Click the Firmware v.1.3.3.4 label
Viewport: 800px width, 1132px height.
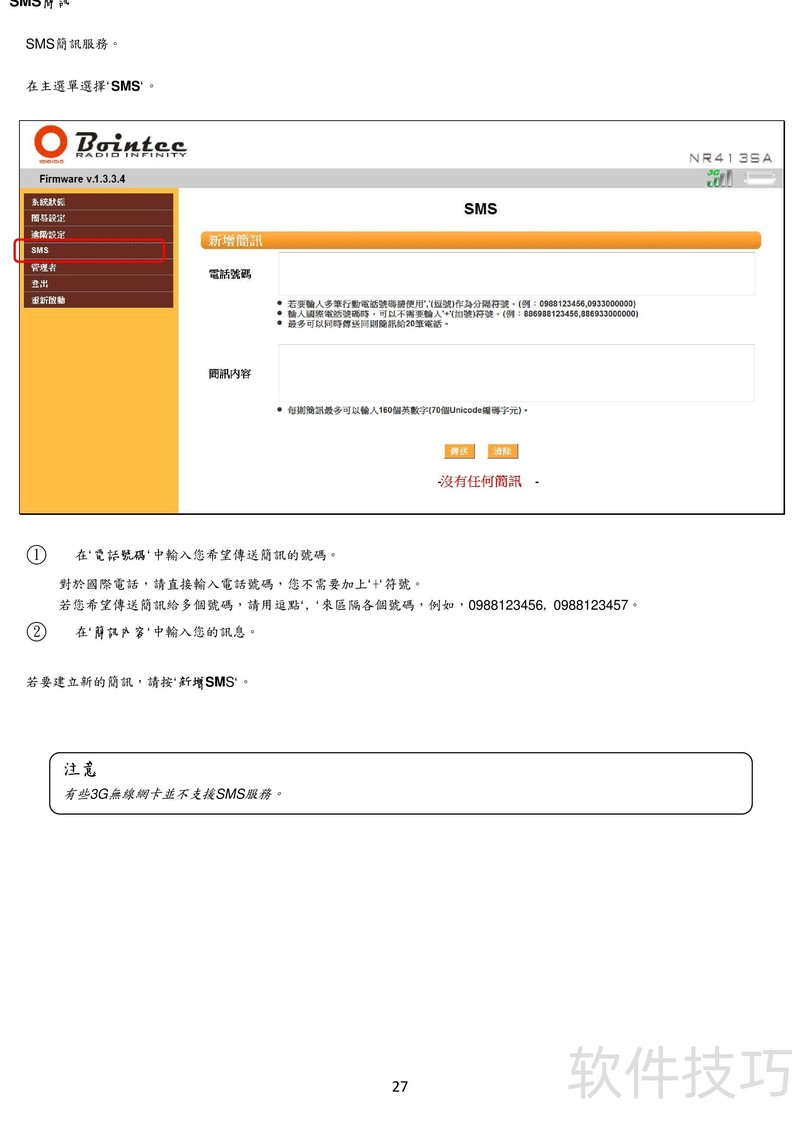click(x=82, y=179)
